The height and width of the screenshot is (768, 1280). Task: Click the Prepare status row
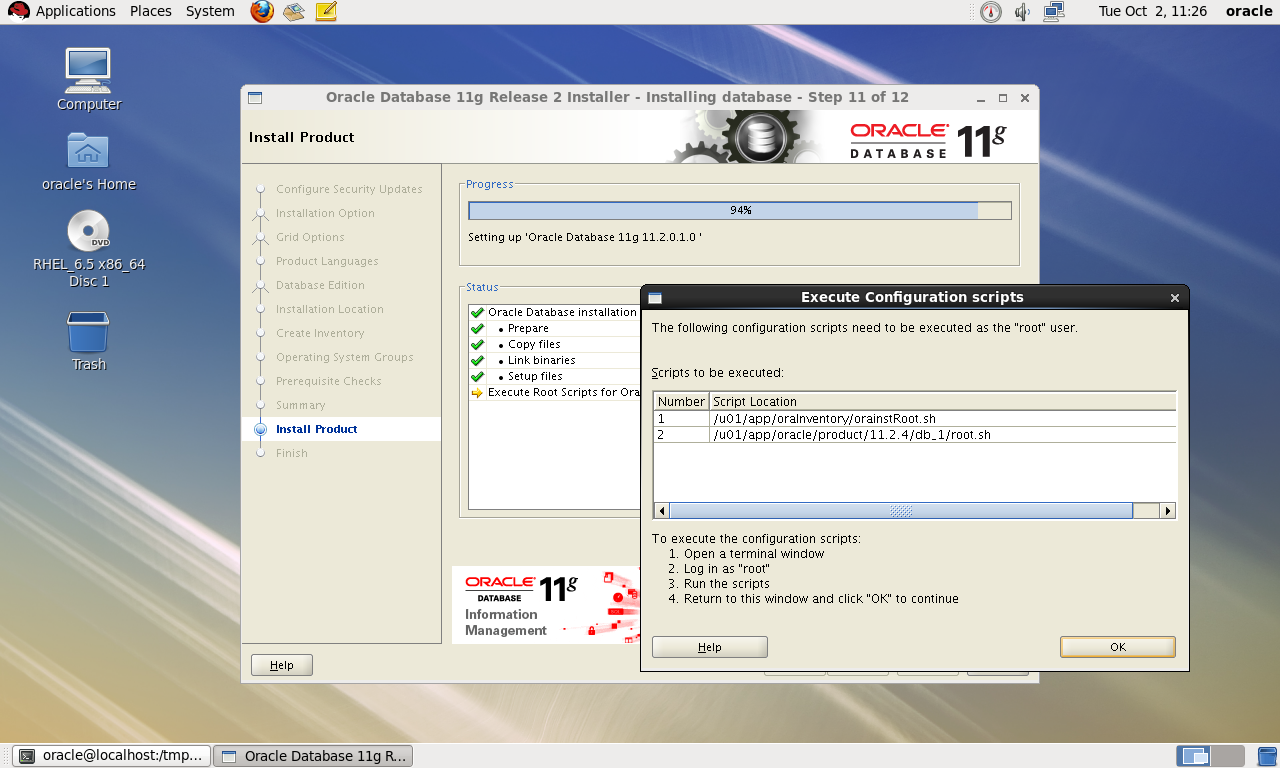[x=554, y=328]
